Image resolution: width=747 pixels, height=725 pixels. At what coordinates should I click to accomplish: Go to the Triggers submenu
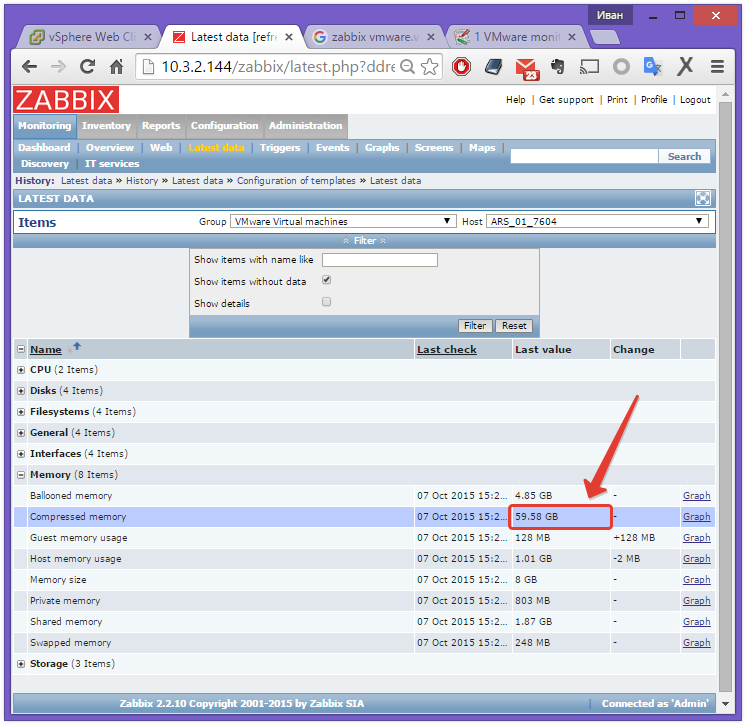(x=280, y=148)
